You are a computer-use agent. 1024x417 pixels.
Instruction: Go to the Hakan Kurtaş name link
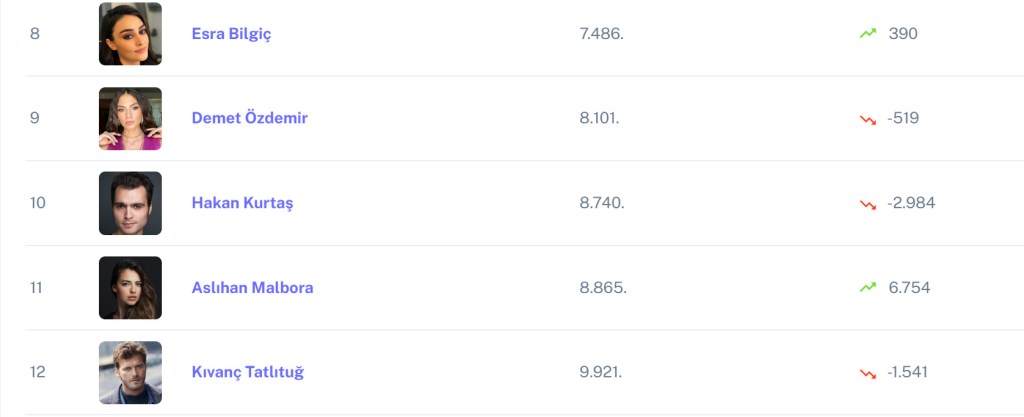[x=242, y=203]
